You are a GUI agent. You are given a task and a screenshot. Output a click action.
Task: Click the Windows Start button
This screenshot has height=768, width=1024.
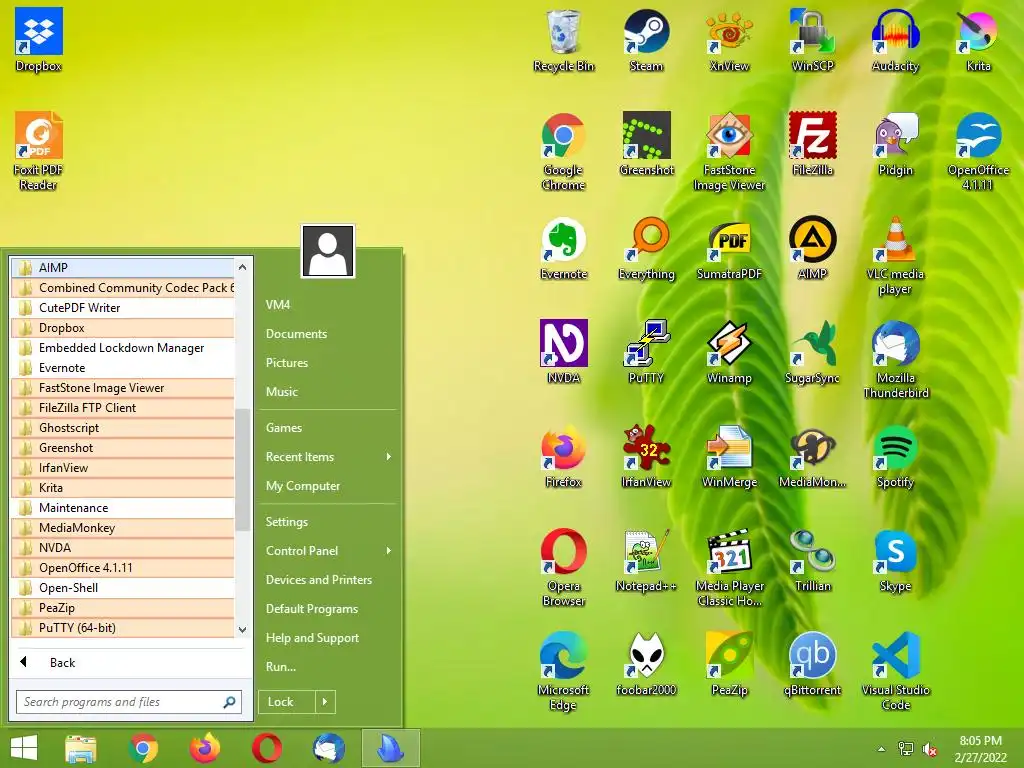click(x=24, y=748)
